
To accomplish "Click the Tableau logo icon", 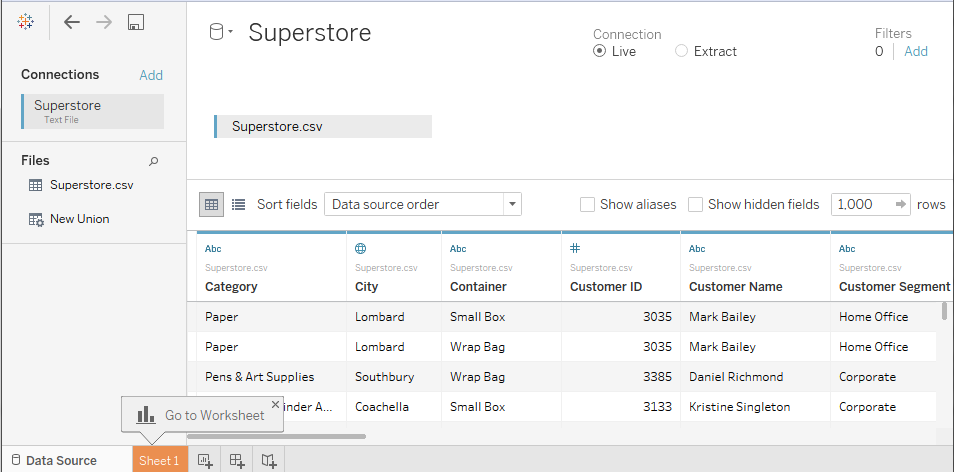I will pyautogui.click(x=26, y=23).
